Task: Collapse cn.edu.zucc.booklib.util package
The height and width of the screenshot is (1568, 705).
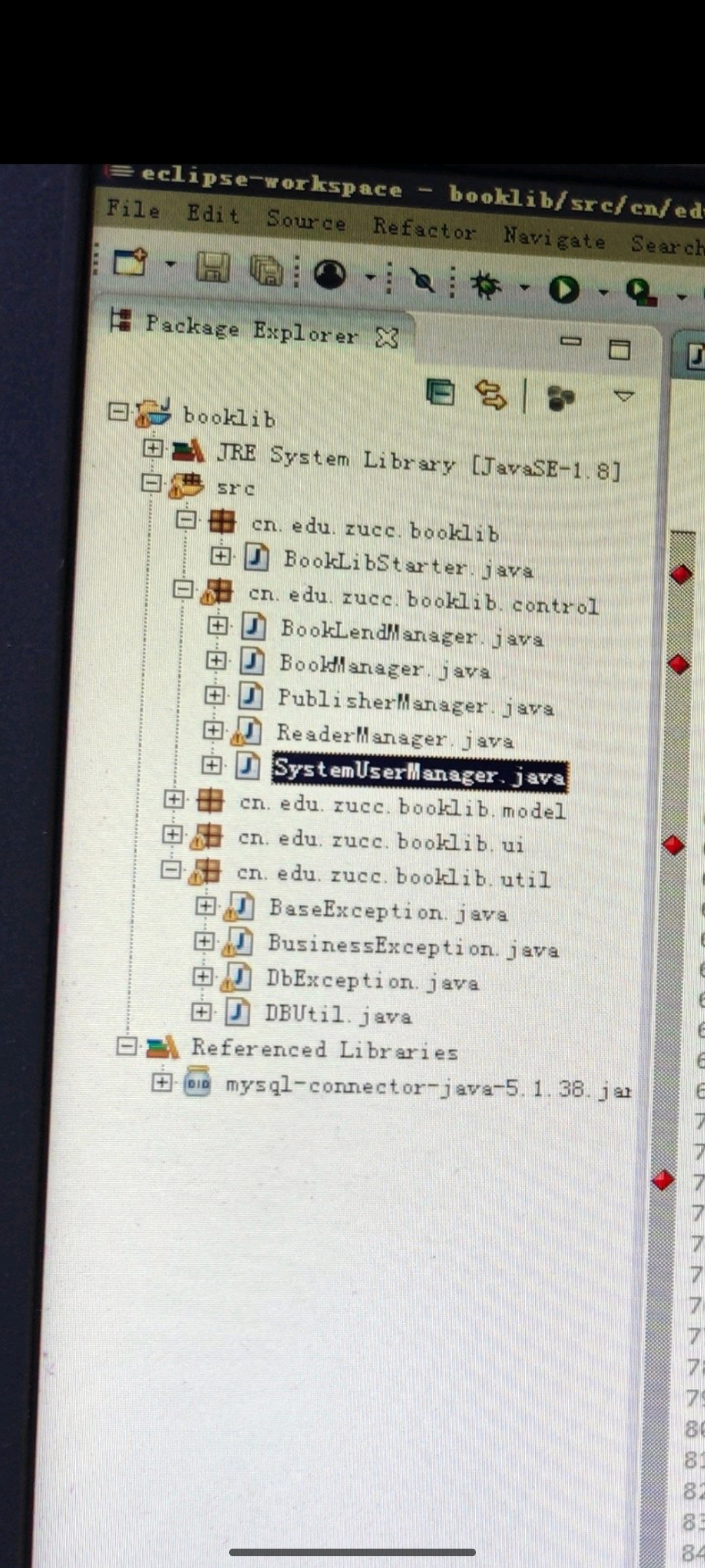Action: 170,870
